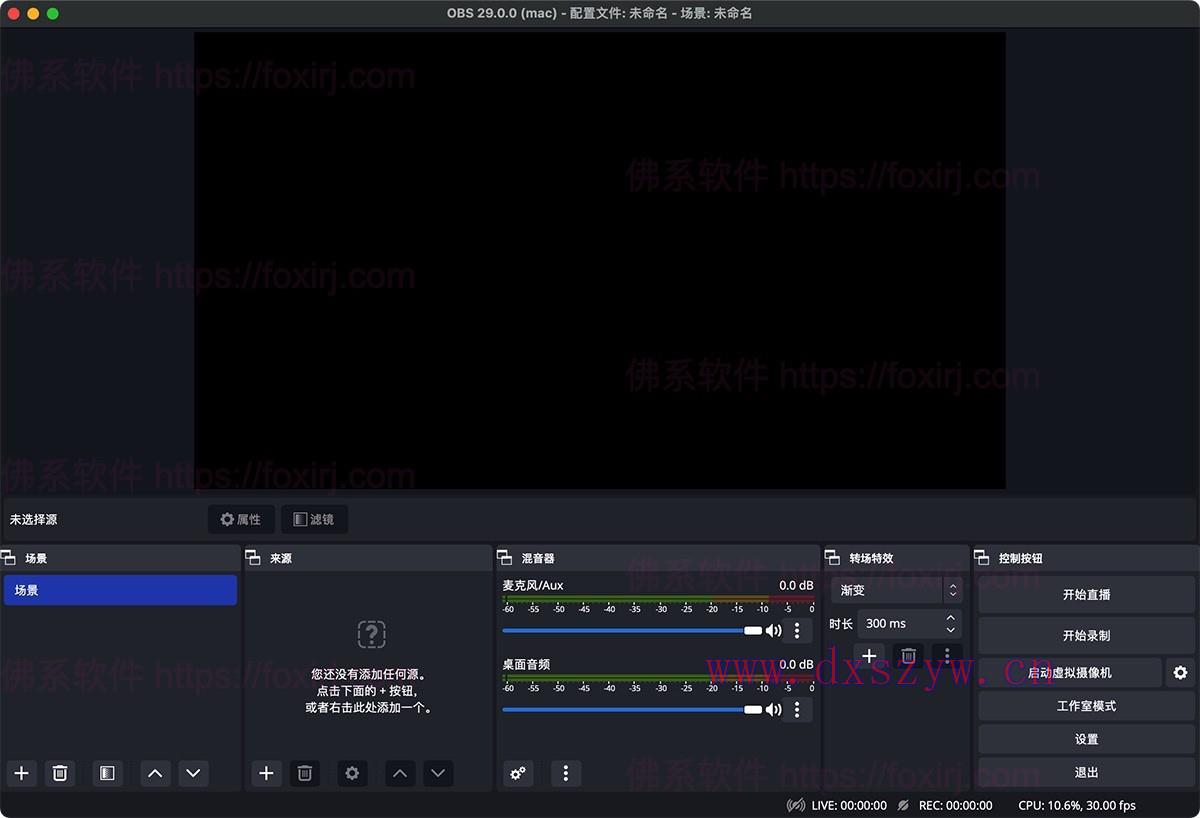Move the scene up

155,773
